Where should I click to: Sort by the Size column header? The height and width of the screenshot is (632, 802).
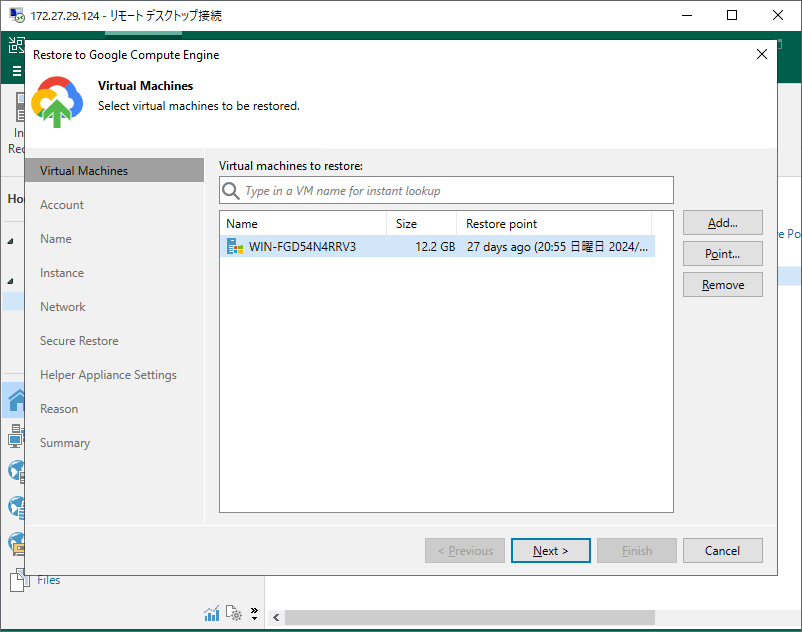421,223
